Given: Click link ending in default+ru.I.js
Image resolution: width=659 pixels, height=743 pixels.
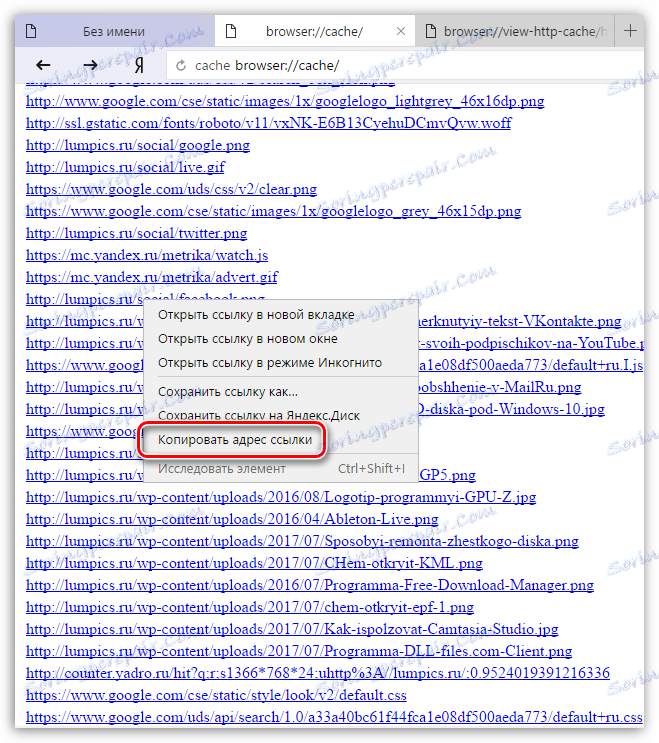Looking at the screenshot, I should (531, 365).
